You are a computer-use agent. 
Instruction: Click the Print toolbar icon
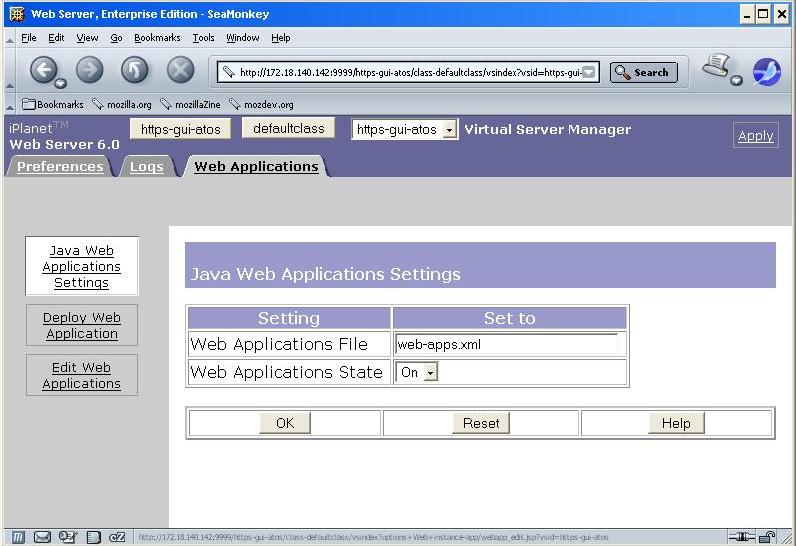pyautogui.click(x=715, y=66)
